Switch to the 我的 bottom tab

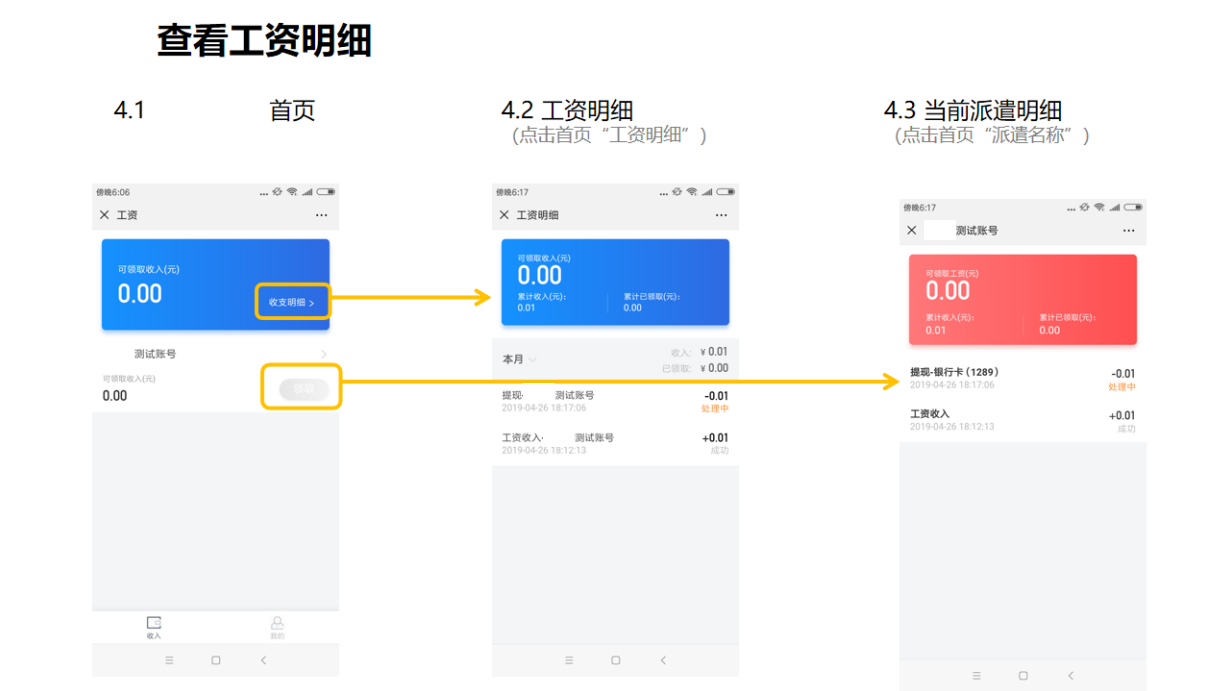coord(277,627)
